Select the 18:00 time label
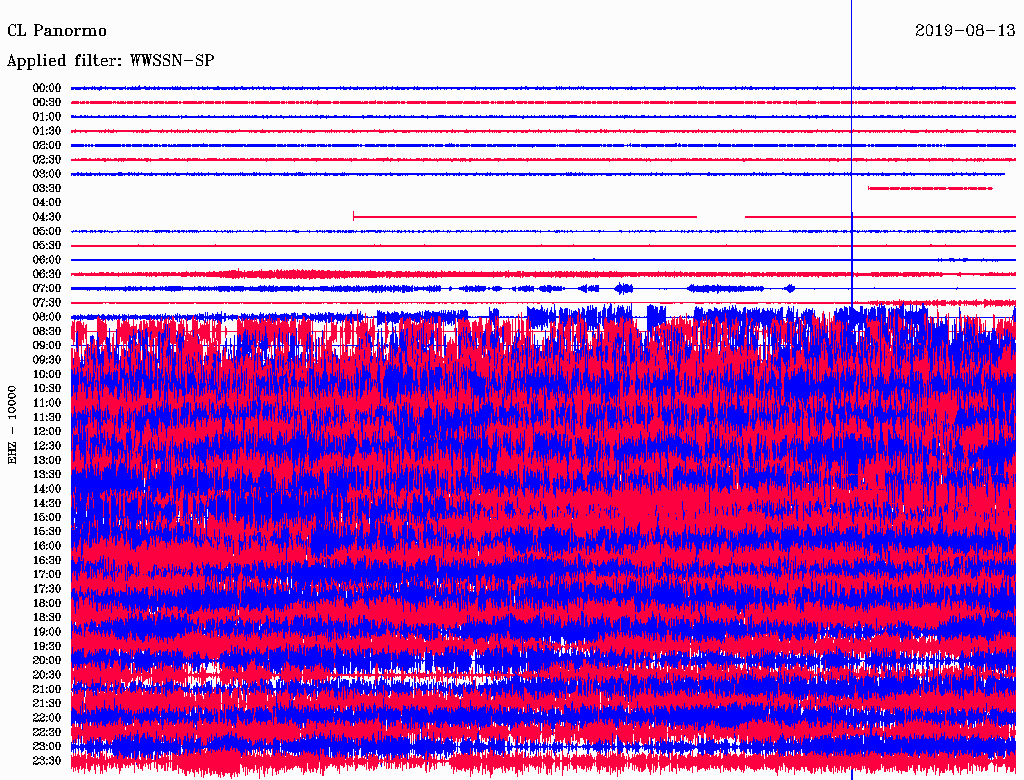 tap(47, 604)
